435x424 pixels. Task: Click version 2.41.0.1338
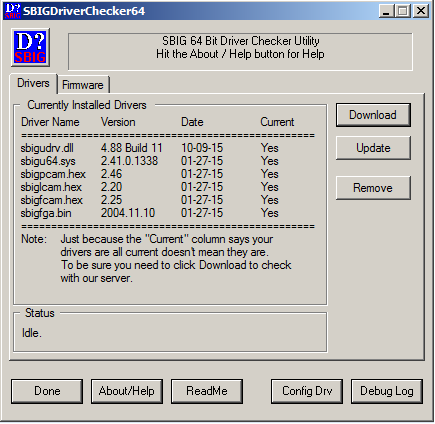tap(129, 161)
